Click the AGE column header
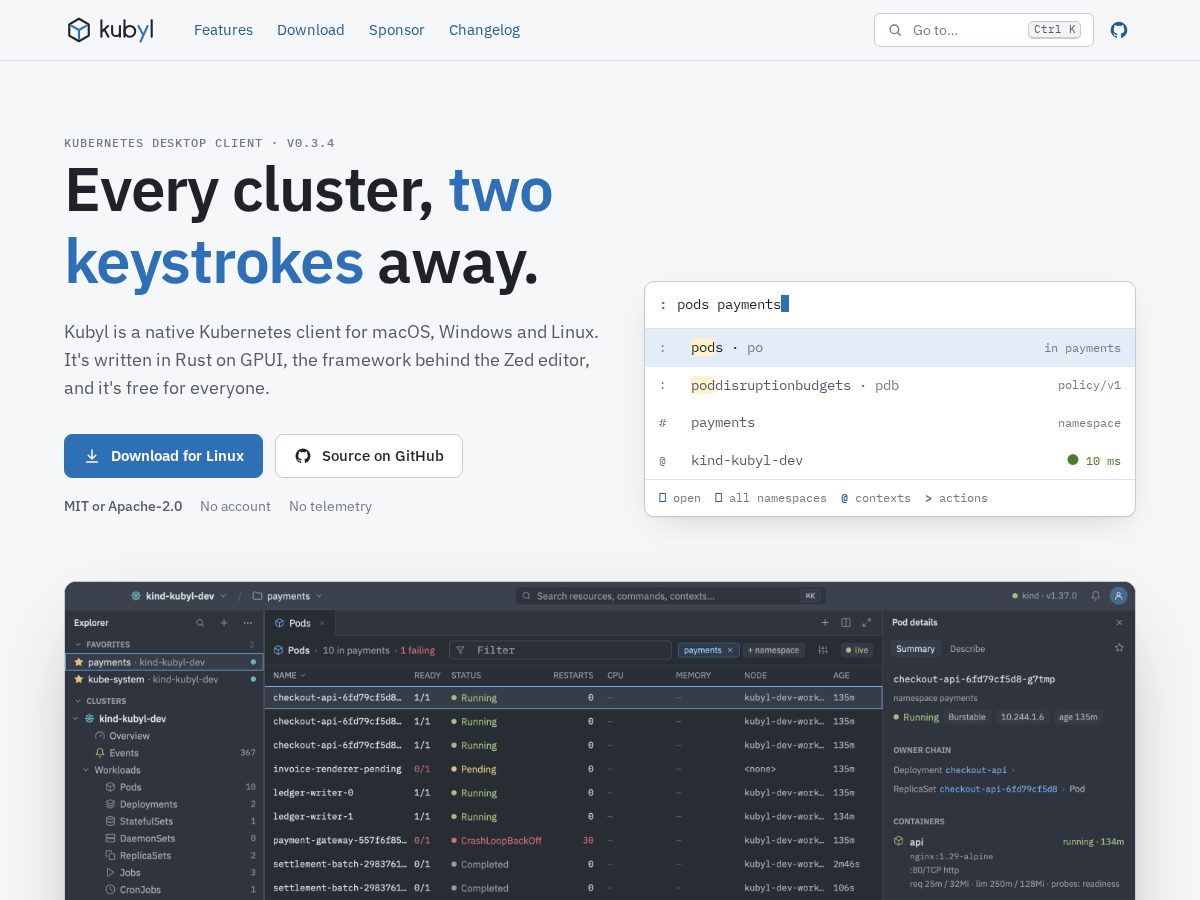Viewport: 1200px width, 900px height. coord(841,675)
